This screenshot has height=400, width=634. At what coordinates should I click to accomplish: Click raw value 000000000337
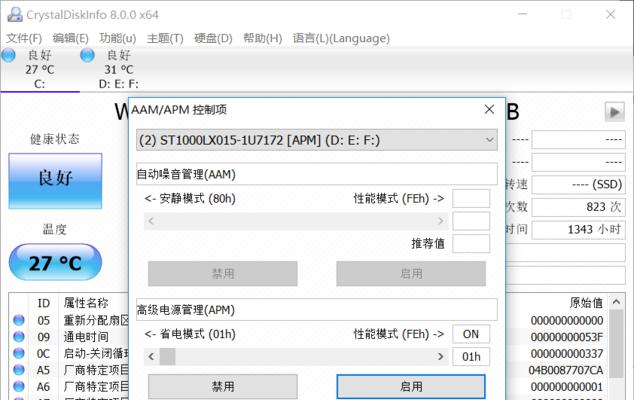(x=566, y=353)
